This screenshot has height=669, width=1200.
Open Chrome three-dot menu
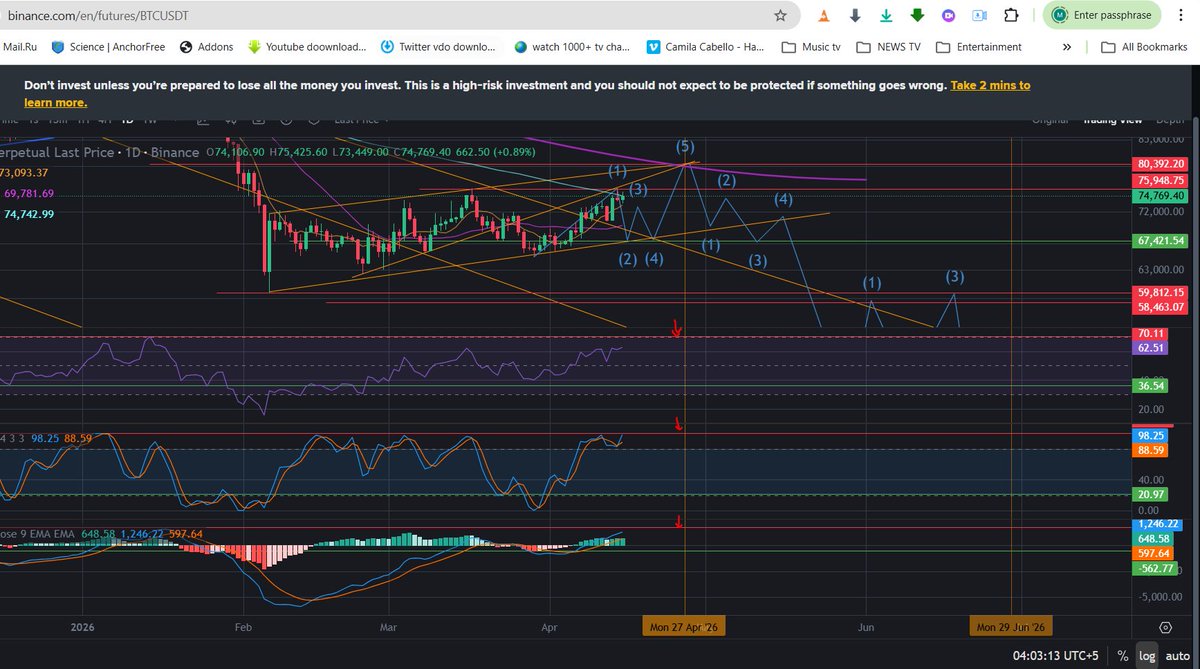pyautogui.click(x=1181, y=16)
